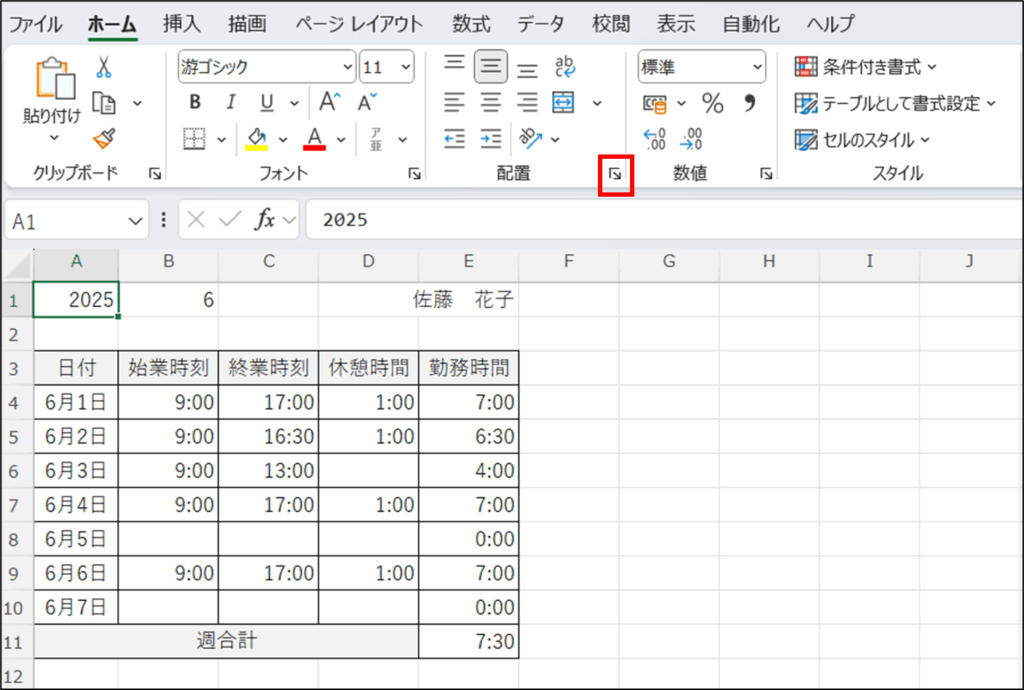
Task: Click the cut scissors icon
Action: click(x=103, y=67)
